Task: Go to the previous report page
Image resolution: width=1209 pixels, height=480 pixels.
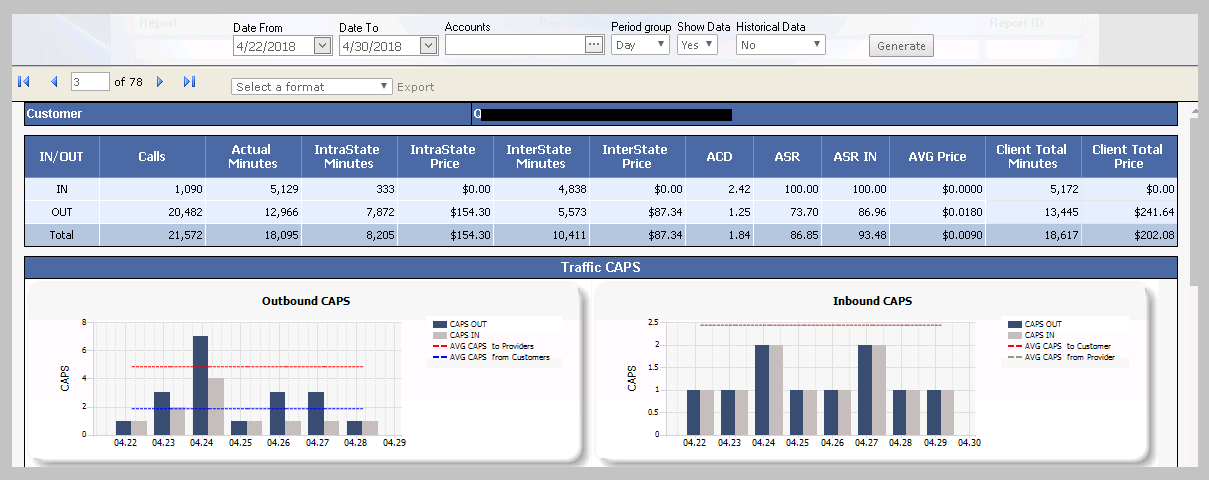Action: [54, 82]
